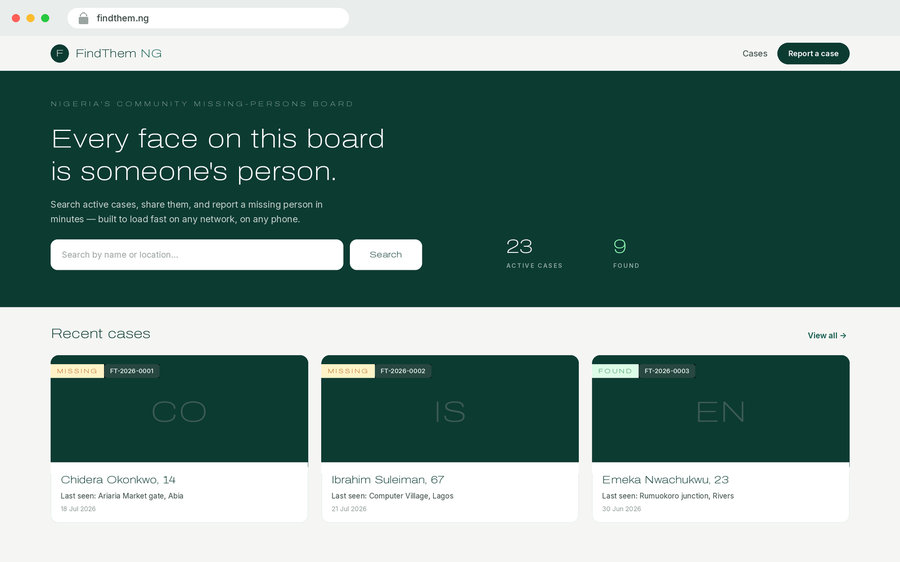Select the FT-2026-0002 case ID tag
This screenshot has height=562, width=900.
click(403, 371)
